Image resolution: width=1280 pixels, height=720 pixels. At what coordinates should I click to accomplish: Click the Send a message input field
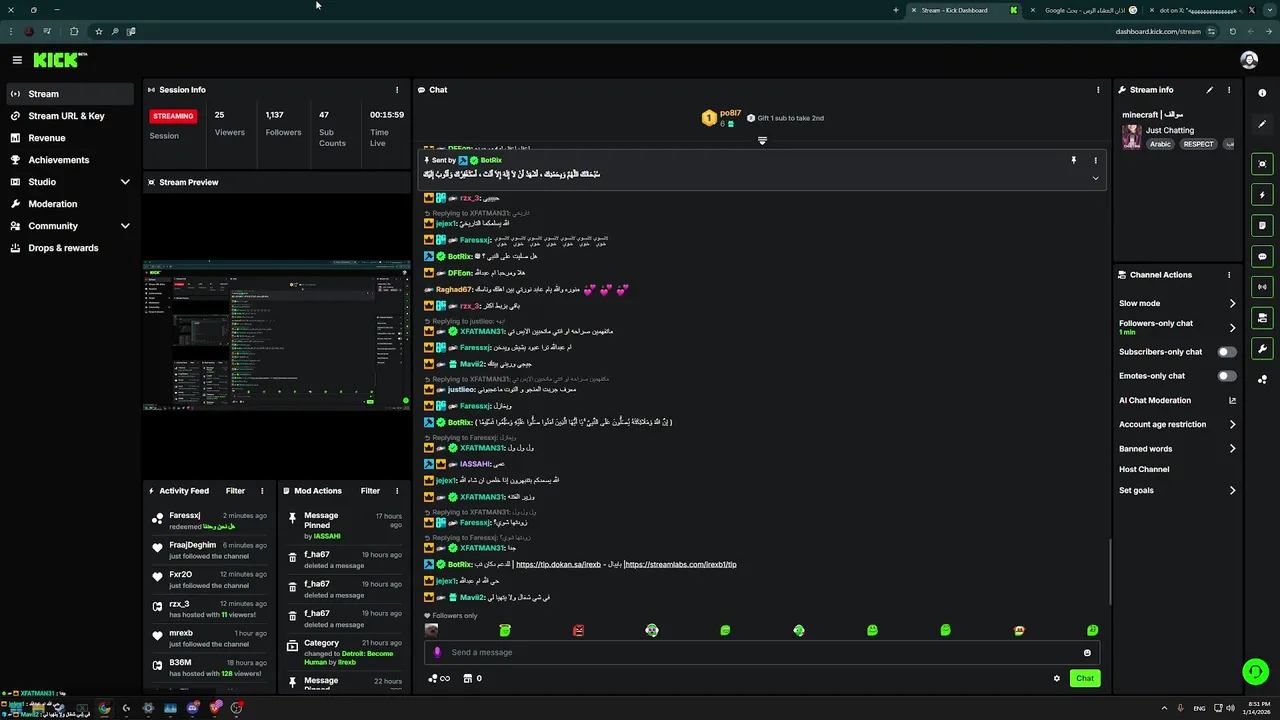click(762, 652)
